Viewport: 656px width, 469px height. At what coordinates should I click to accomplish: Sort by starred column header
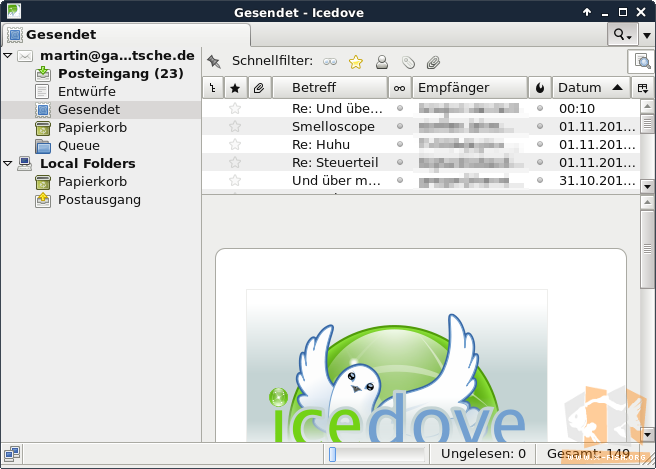point(236,87)
